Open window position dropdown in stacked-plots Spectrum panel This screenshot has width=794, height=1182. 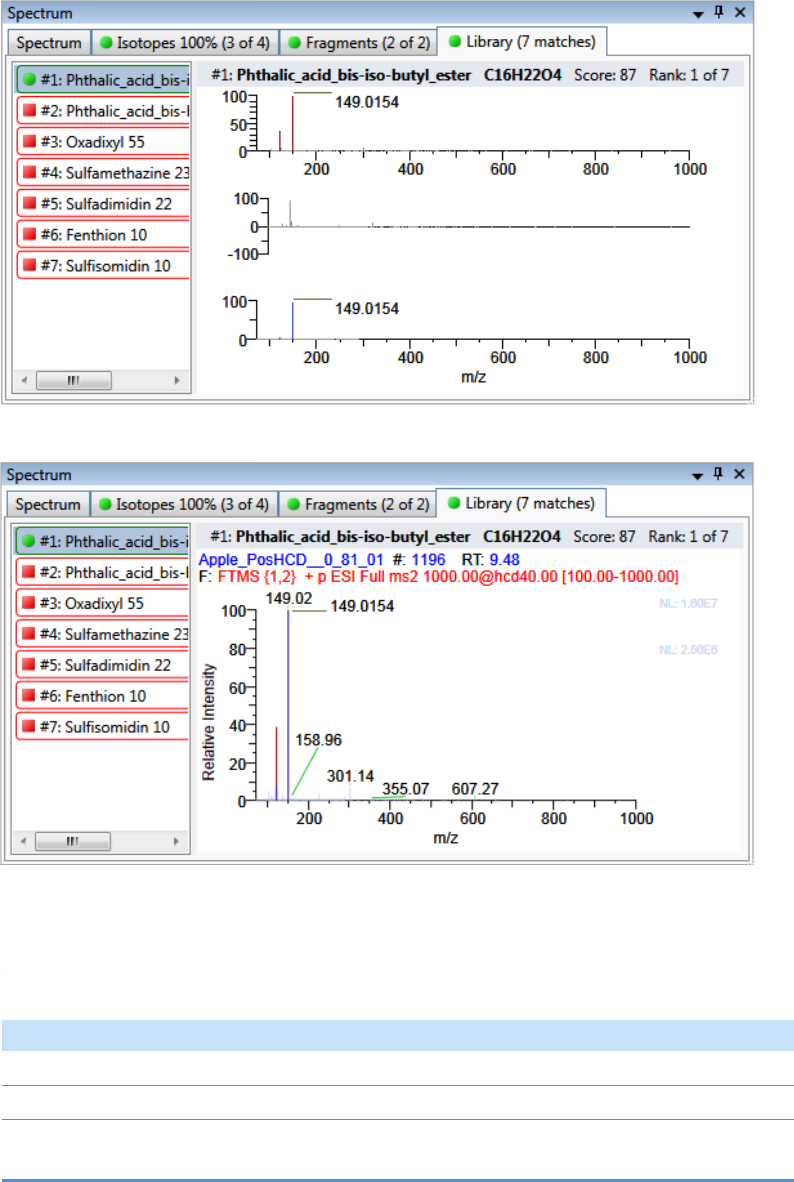point(698,14)
